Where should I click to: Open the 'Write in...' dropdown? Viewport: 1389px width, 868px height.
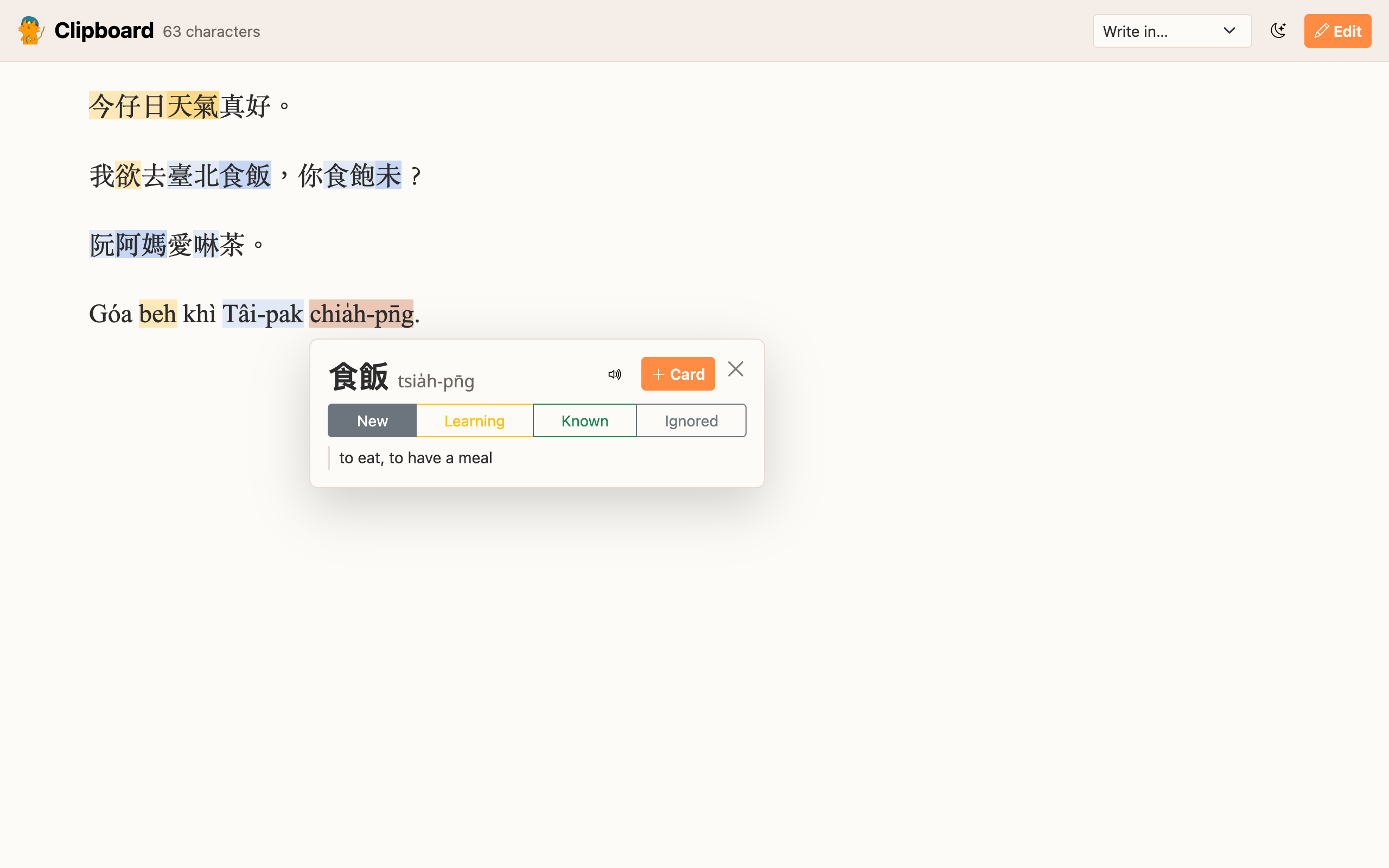[x=1171, y=31]
